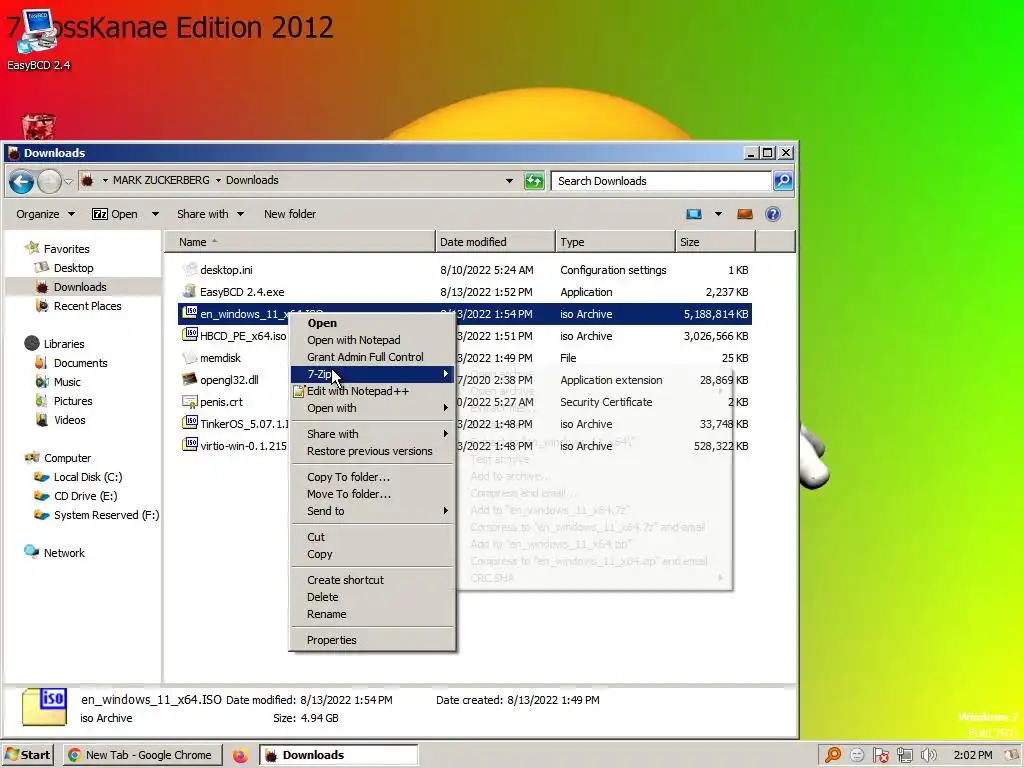
Task: Toggle the preview pane icon
Action: [744, 214]
